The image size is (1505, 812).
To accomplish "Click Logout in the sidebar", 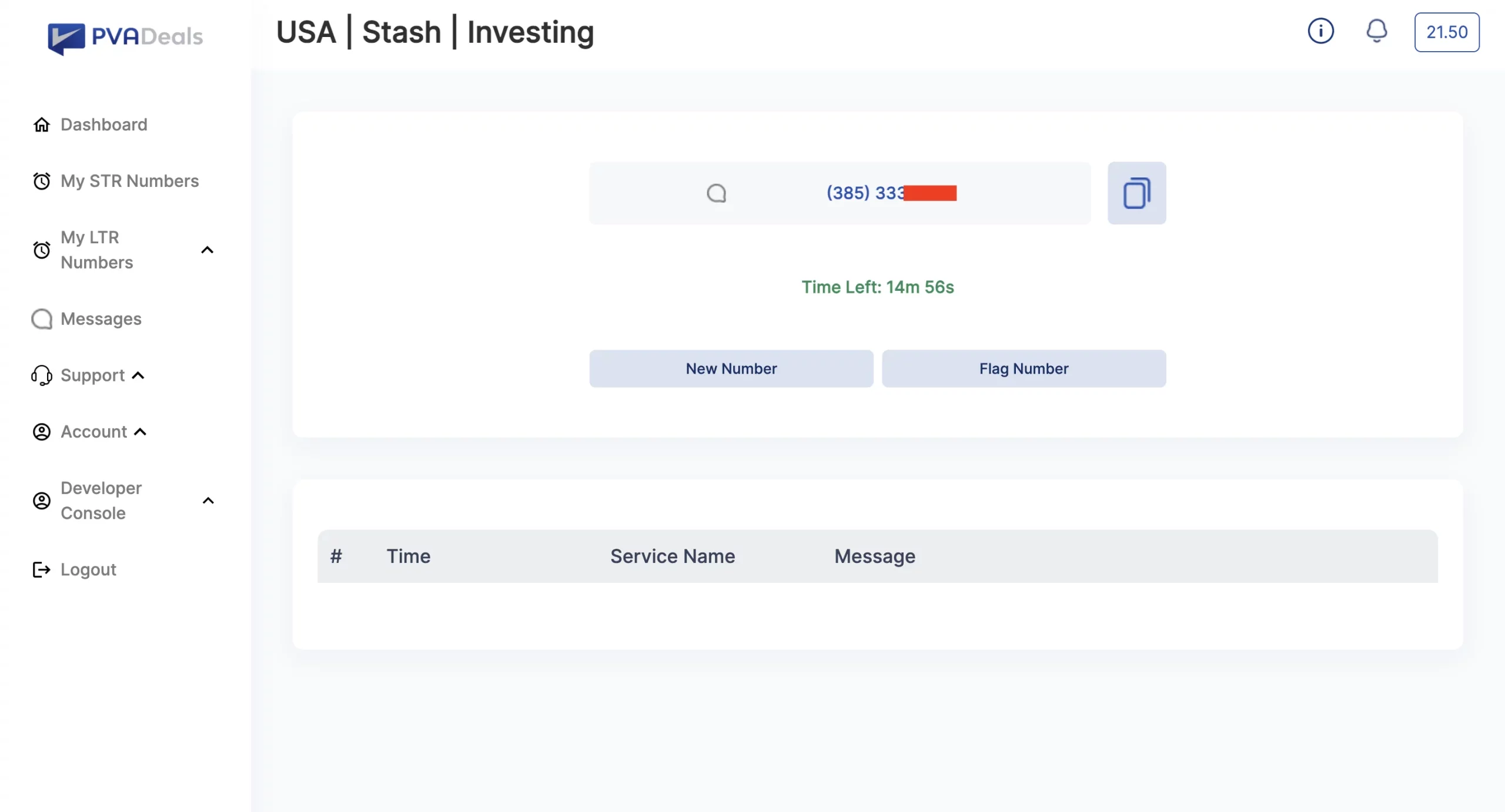I will click(88, 570).
